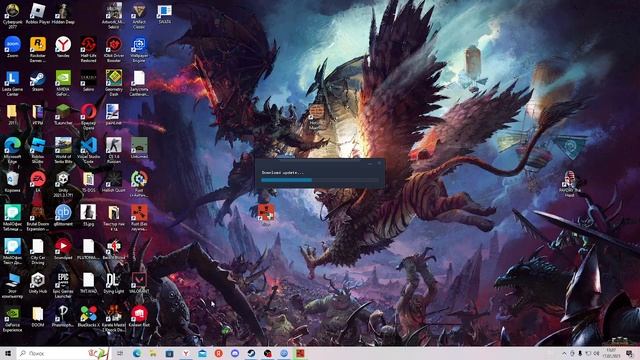Select the Half-Life Restored shortcut
Viewport: 640px width, 360px height.
point(88,49)
